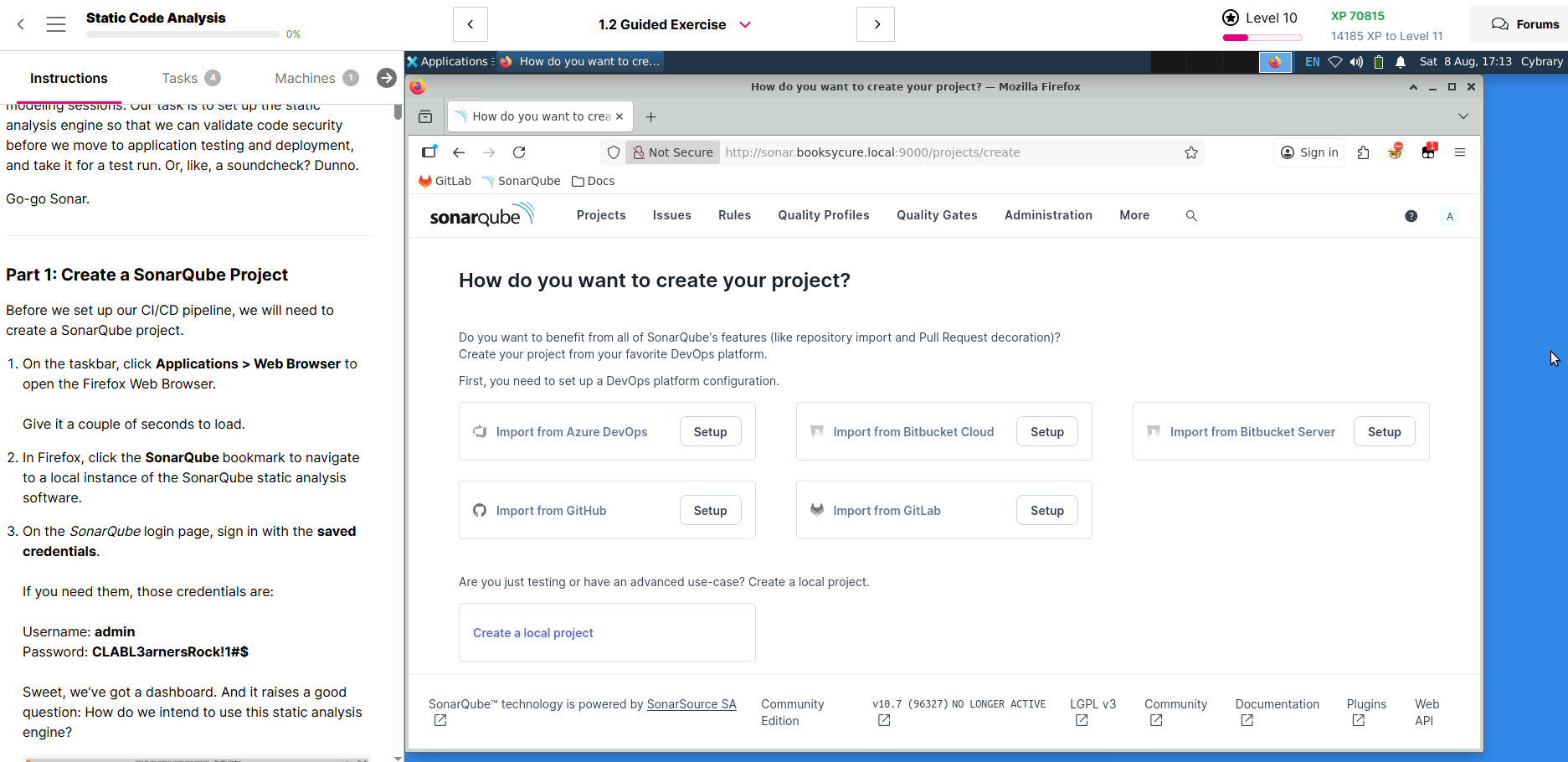1568x762 pixels.
Task: Go back with the Cybrary back chevron
Action: [x=21, y=24]
